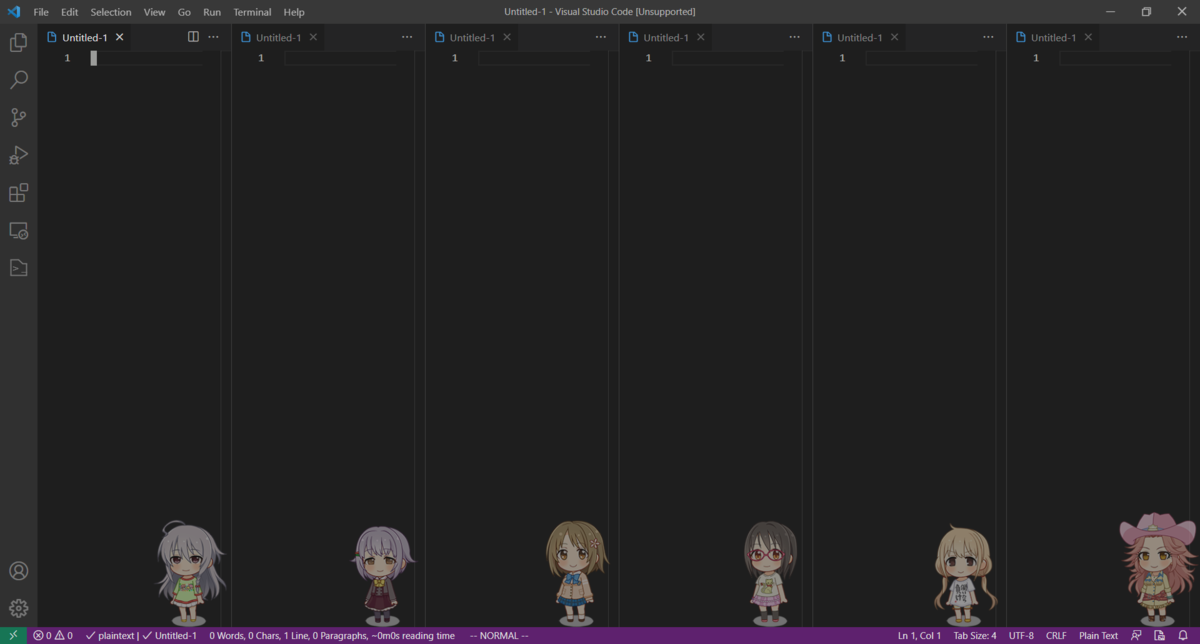Change indentation via Tab Size: 4
Screen dimensions: 1200x644
pos(975,635)
